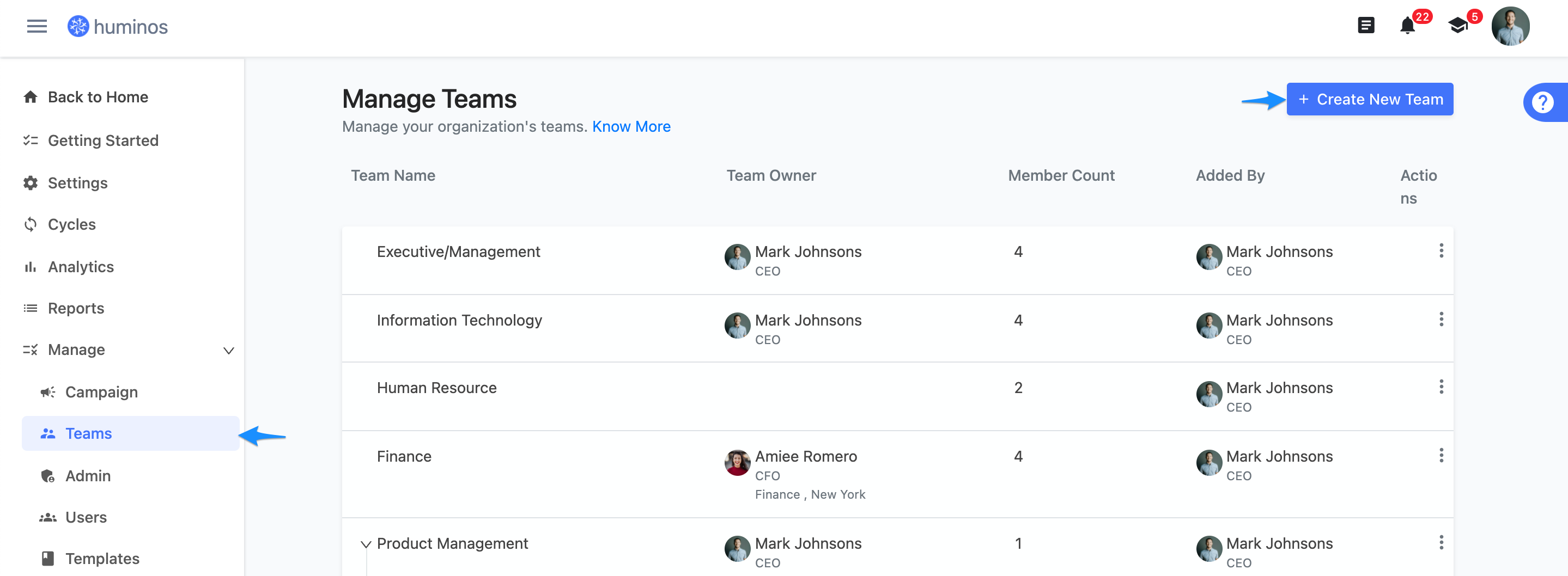Select the Product Management team name
This screenshot has width=1568, height=576.
coord(452,544)
